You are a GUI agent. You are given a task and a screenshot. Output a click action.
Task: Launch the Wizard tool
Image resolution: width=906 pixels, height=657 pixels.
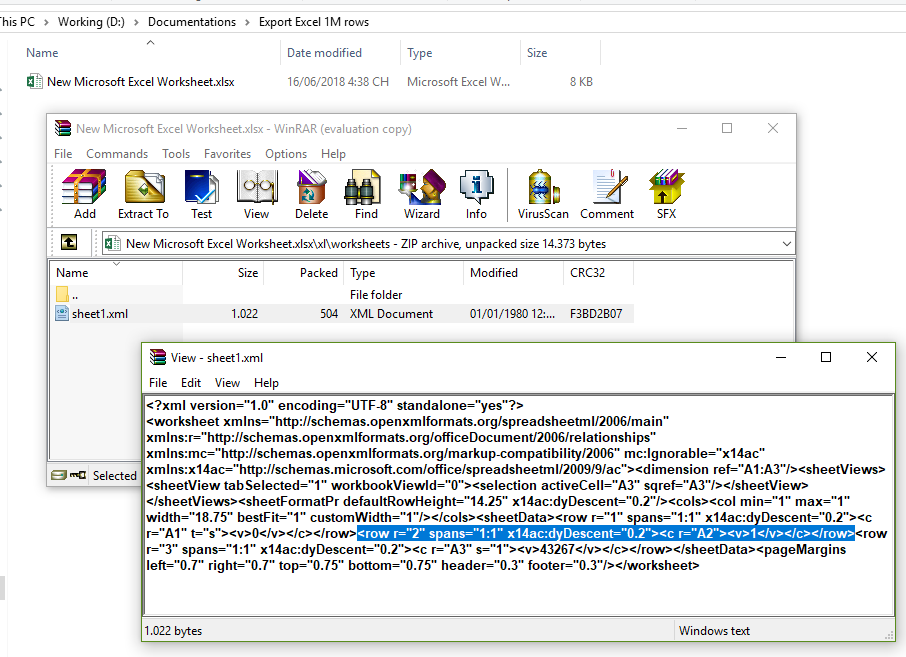[x=421, y=193]
